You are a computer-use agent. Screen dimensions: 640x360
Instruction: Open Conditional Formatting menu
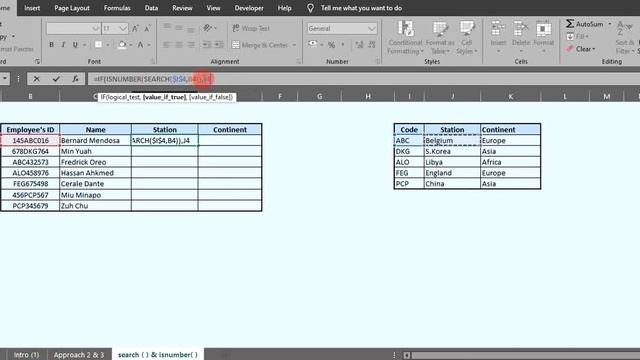[405, 38]
